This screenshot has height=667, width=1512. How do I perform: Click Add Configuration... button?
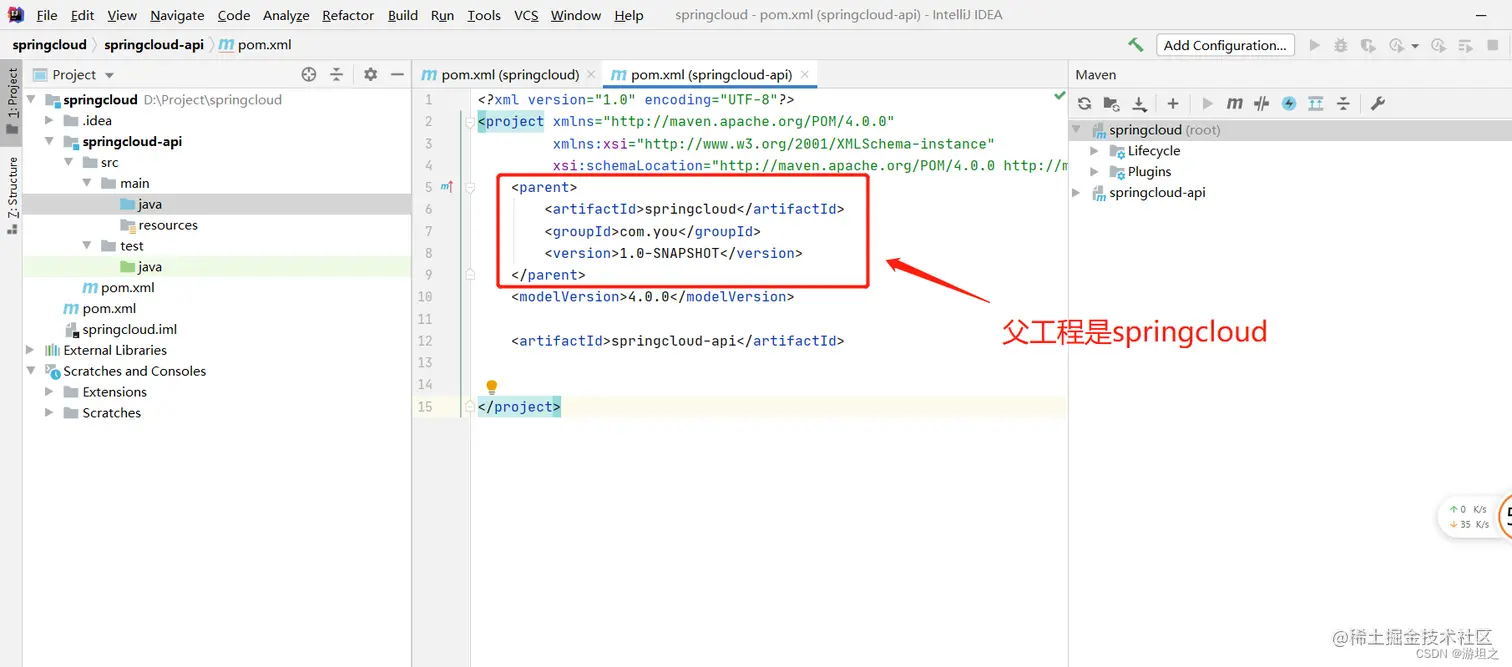(x=1225, y=45)
